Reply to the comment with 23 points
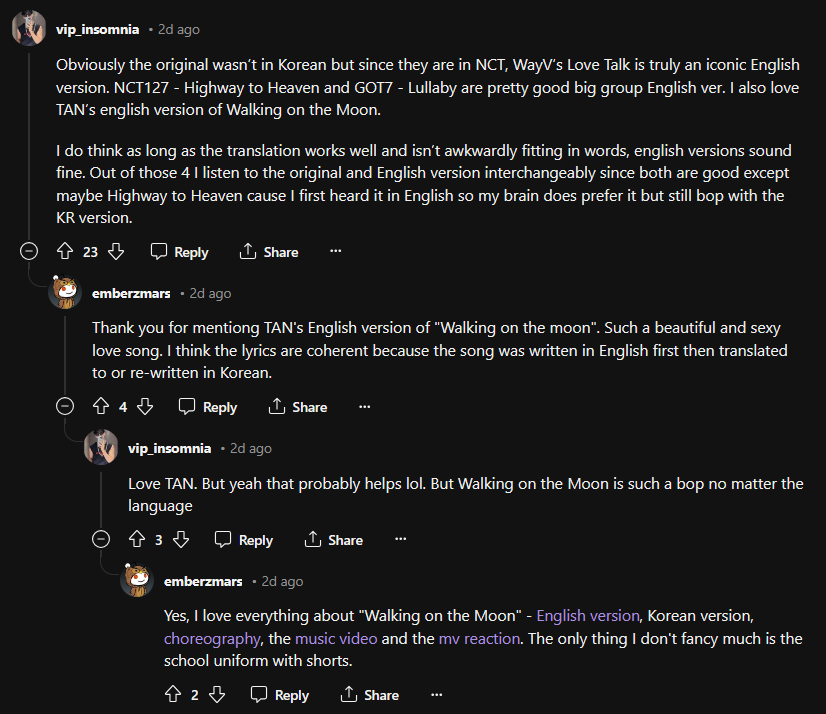 pyautogui.click(x=179, y=252)
